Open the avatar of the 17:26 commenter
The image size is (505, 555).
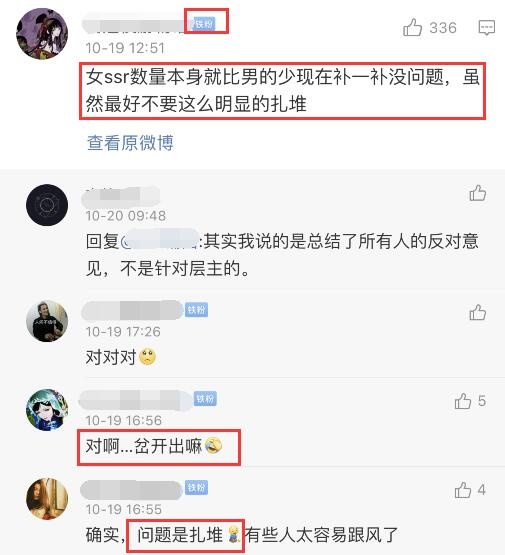[x=47, y=321]
